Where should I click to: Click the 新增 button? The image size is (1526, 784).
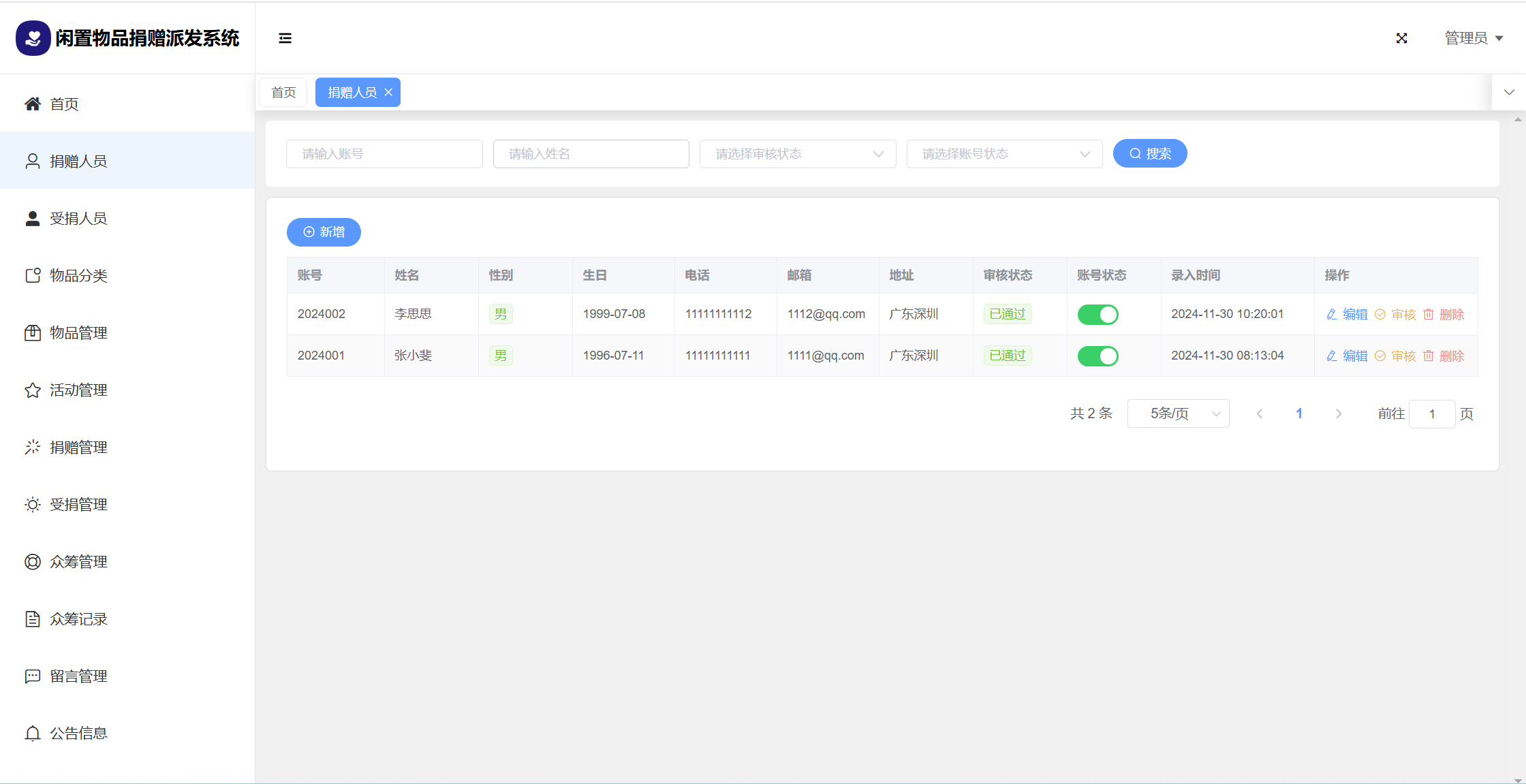(324, 232)
